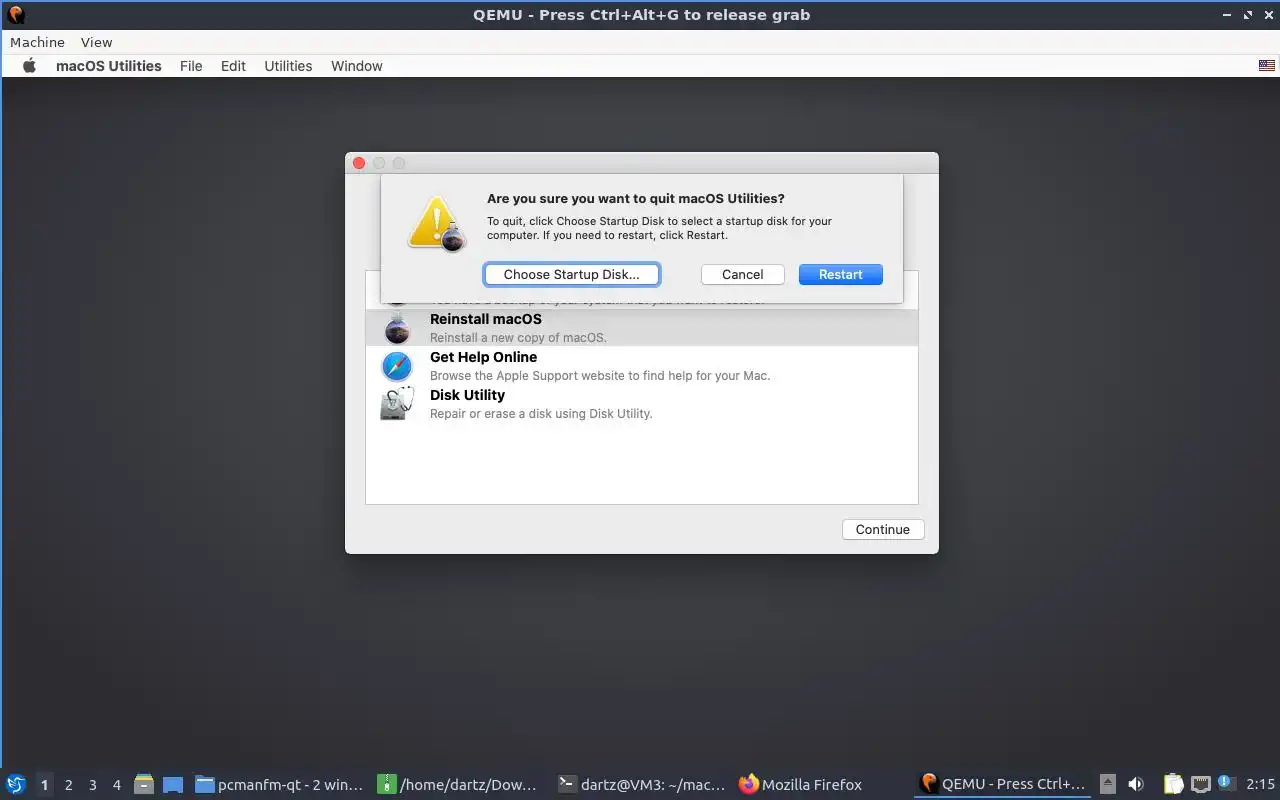Switch to pcmanfm-qt windows in the taskbar

[278, 784]
